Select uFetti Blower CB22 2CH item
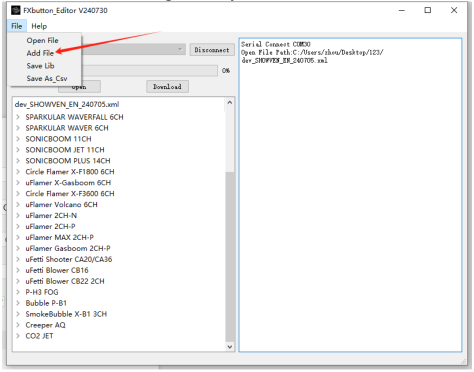This screenshot has height=372, width=474. [x=65, y=281]
